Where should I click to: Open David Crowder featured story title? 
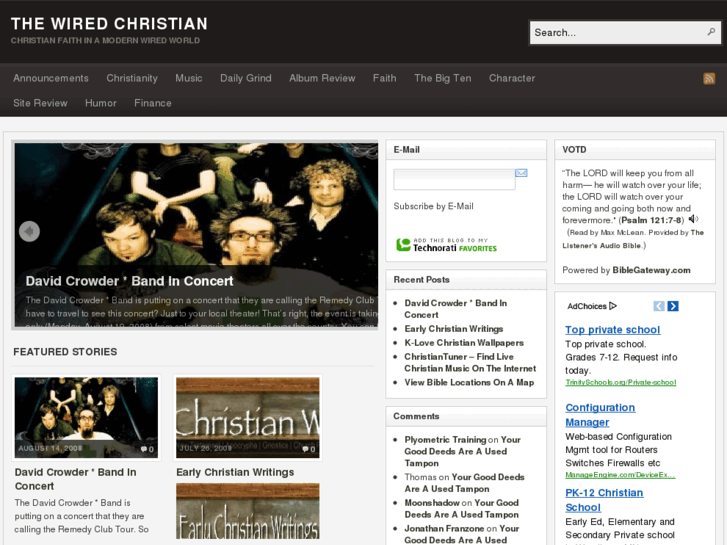pyautogui.click(x=76, y=479)
